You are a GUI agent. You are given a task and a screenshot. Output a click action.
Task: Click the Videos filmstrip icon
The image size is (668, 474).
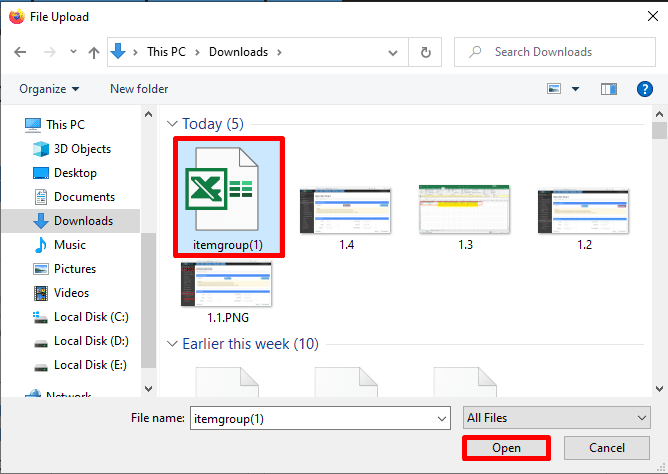[x=41, y=293]
